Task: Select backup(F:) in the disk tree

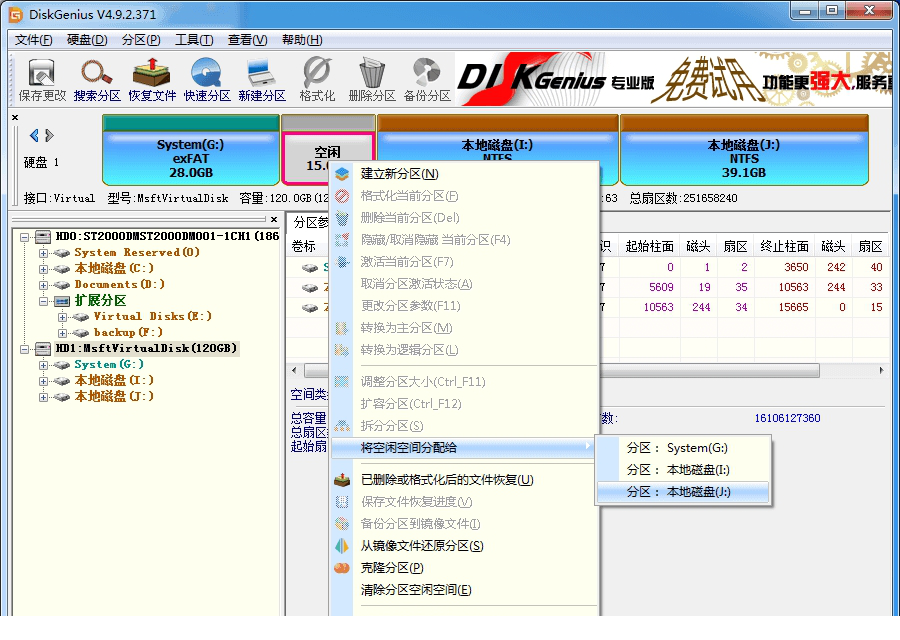Action: point(128,333)
